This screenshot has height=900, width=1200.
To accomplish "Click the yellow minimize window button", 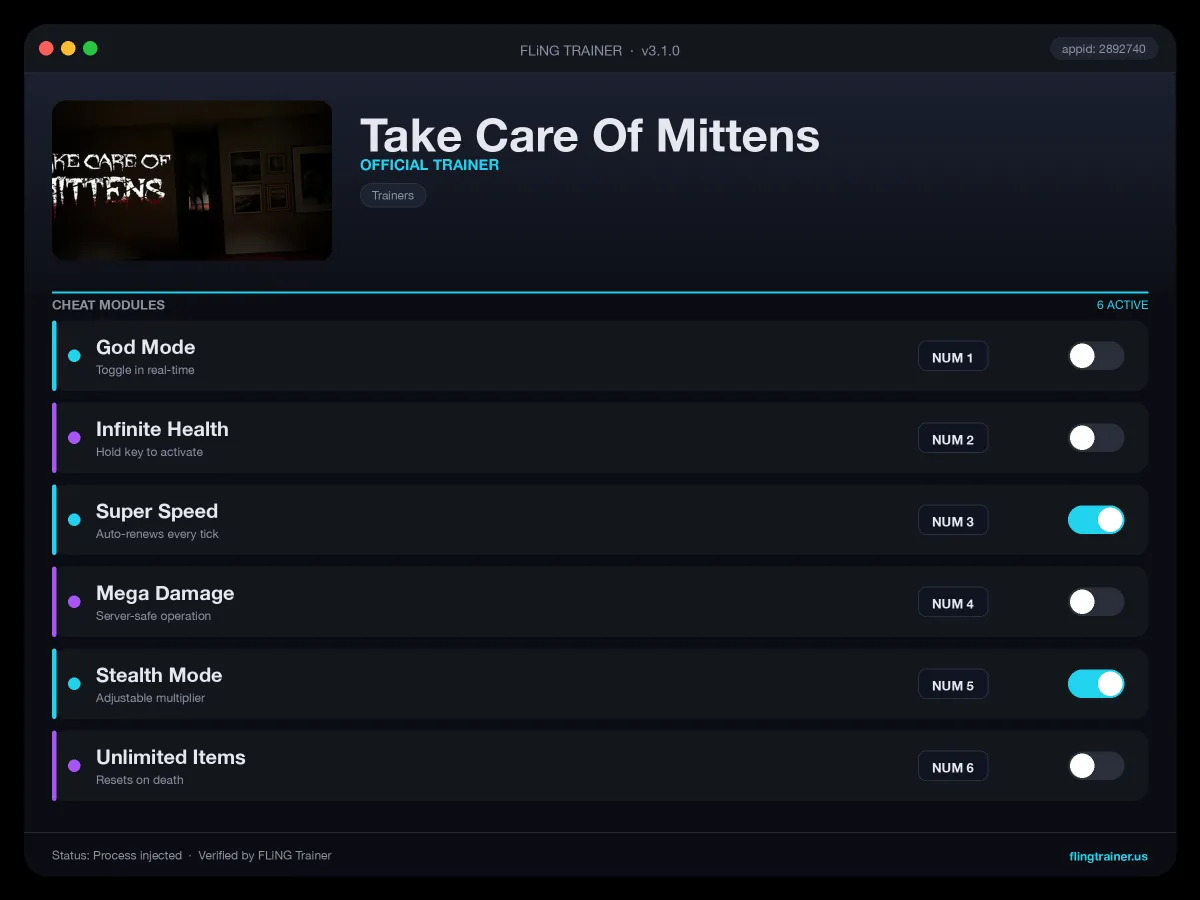I will pos(68,48).
